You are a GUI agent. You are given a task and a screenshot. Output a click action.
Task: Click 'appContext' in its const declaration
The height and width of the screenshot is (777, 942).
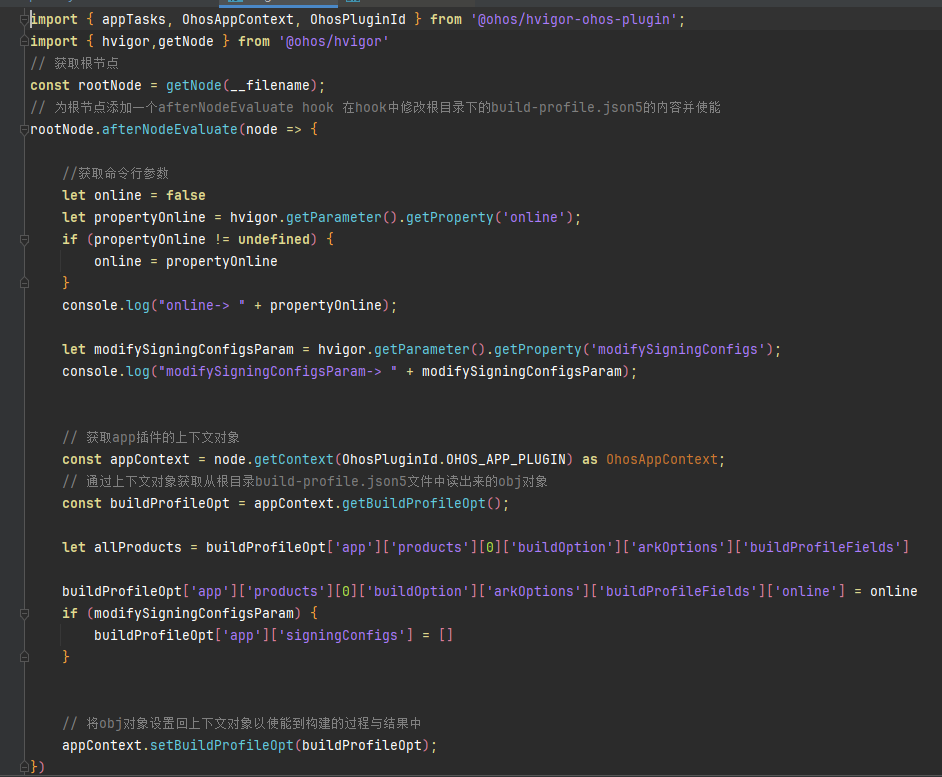pyautogui.click(x=150, y=459)
